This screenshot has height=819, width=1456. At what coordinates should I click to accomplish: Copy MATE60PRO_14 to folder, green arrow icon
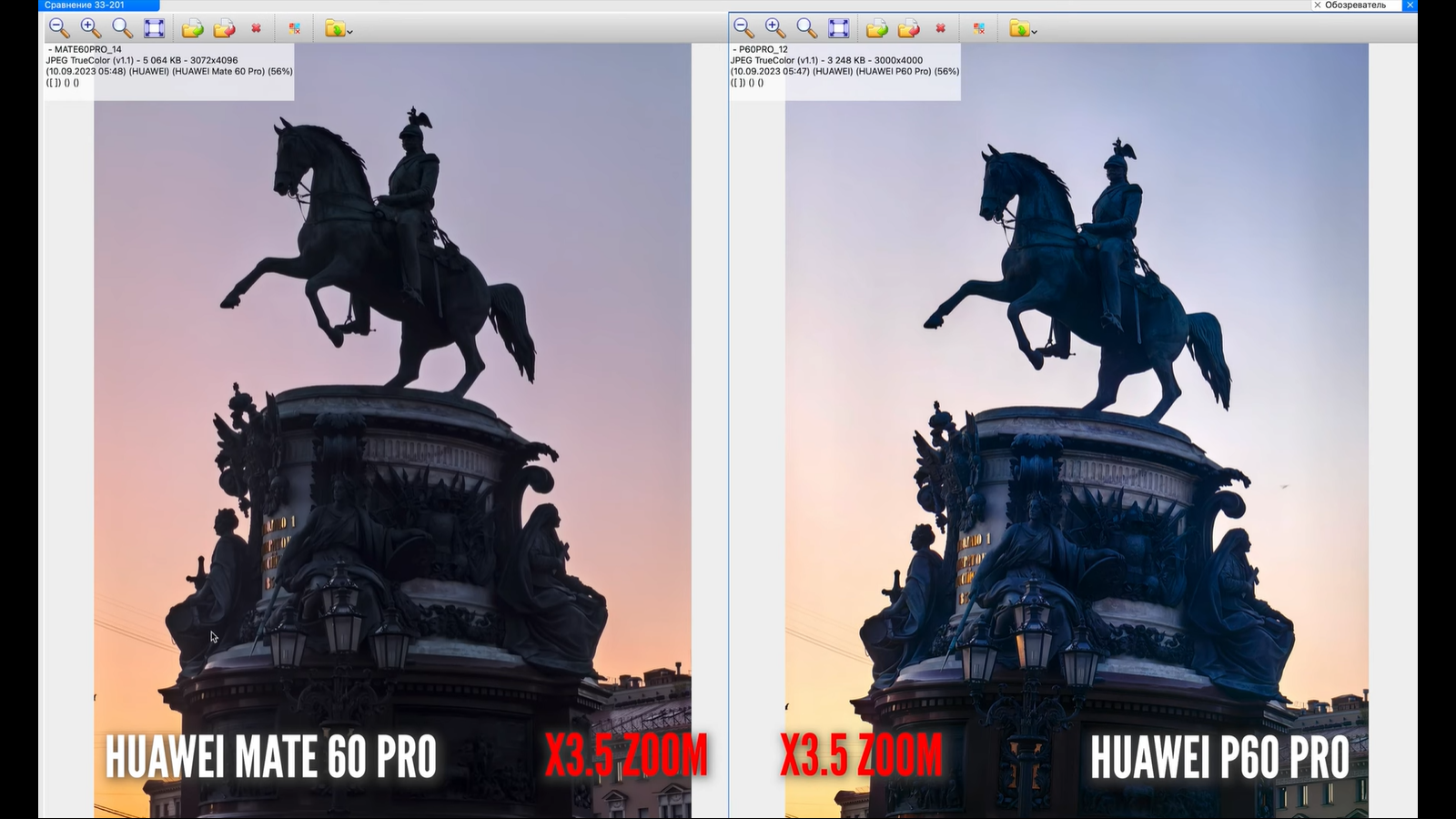193,29
